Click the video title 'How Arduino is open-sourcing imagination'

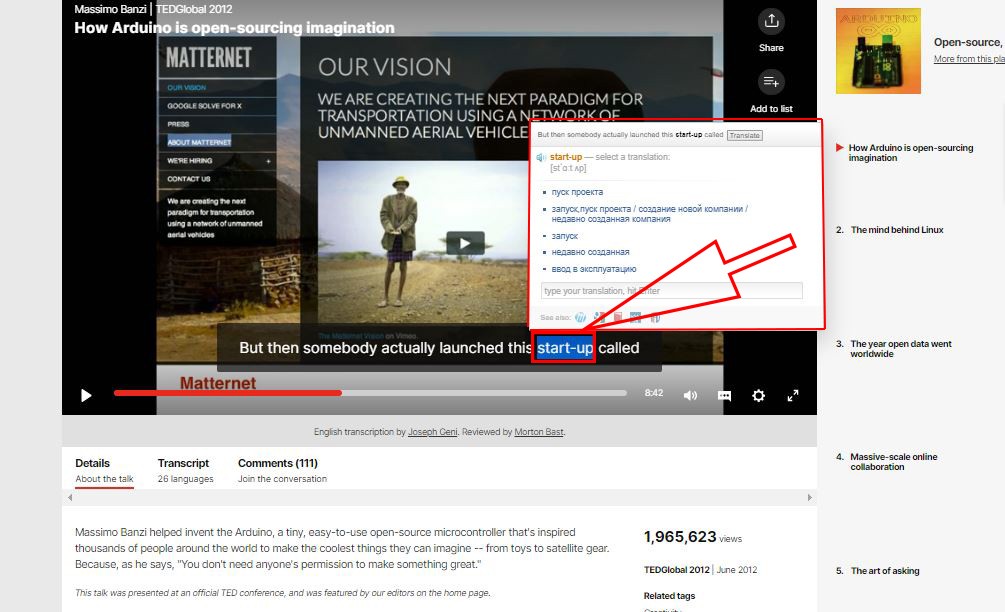tap(234, 28)
